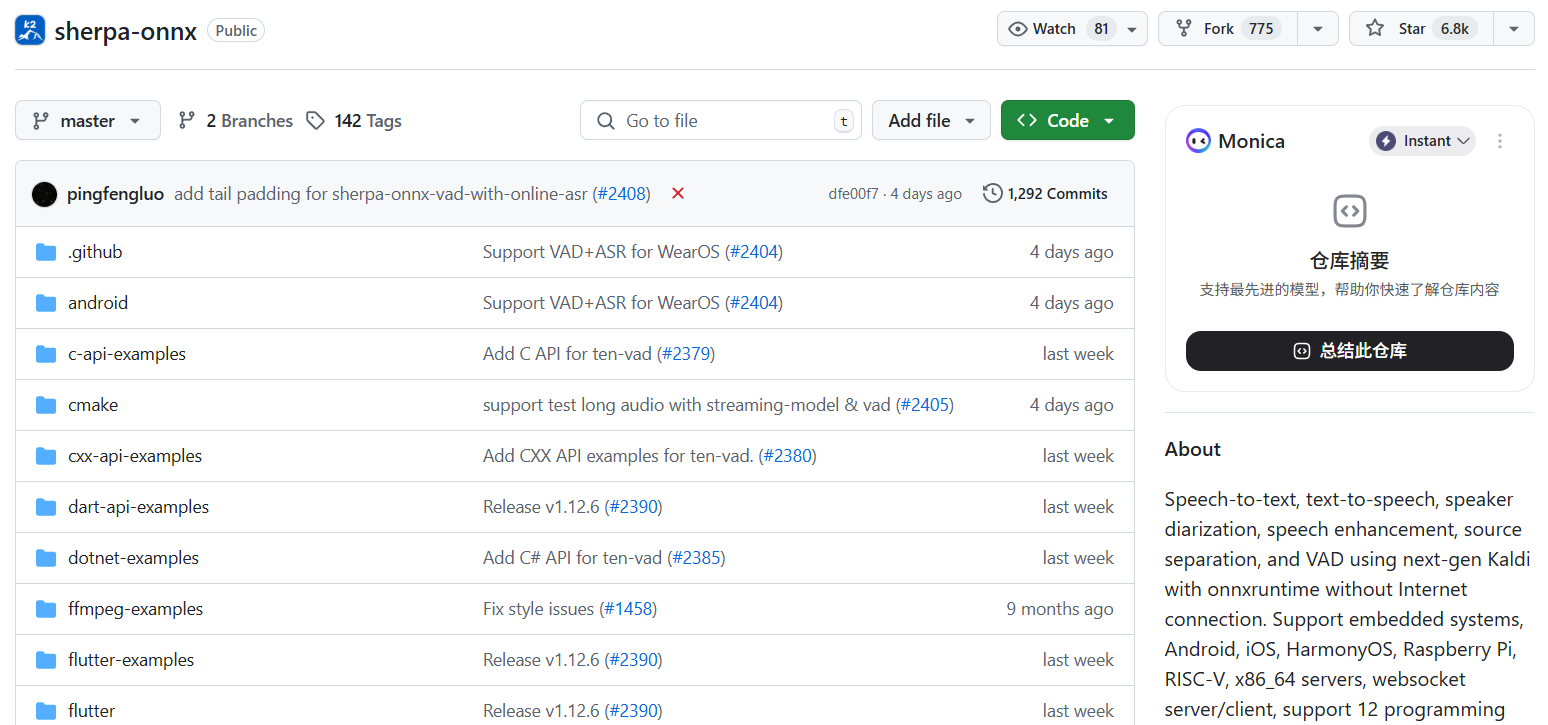Open pull request #2385 link
Screen dimensions: 1548x725
(697, 558)
